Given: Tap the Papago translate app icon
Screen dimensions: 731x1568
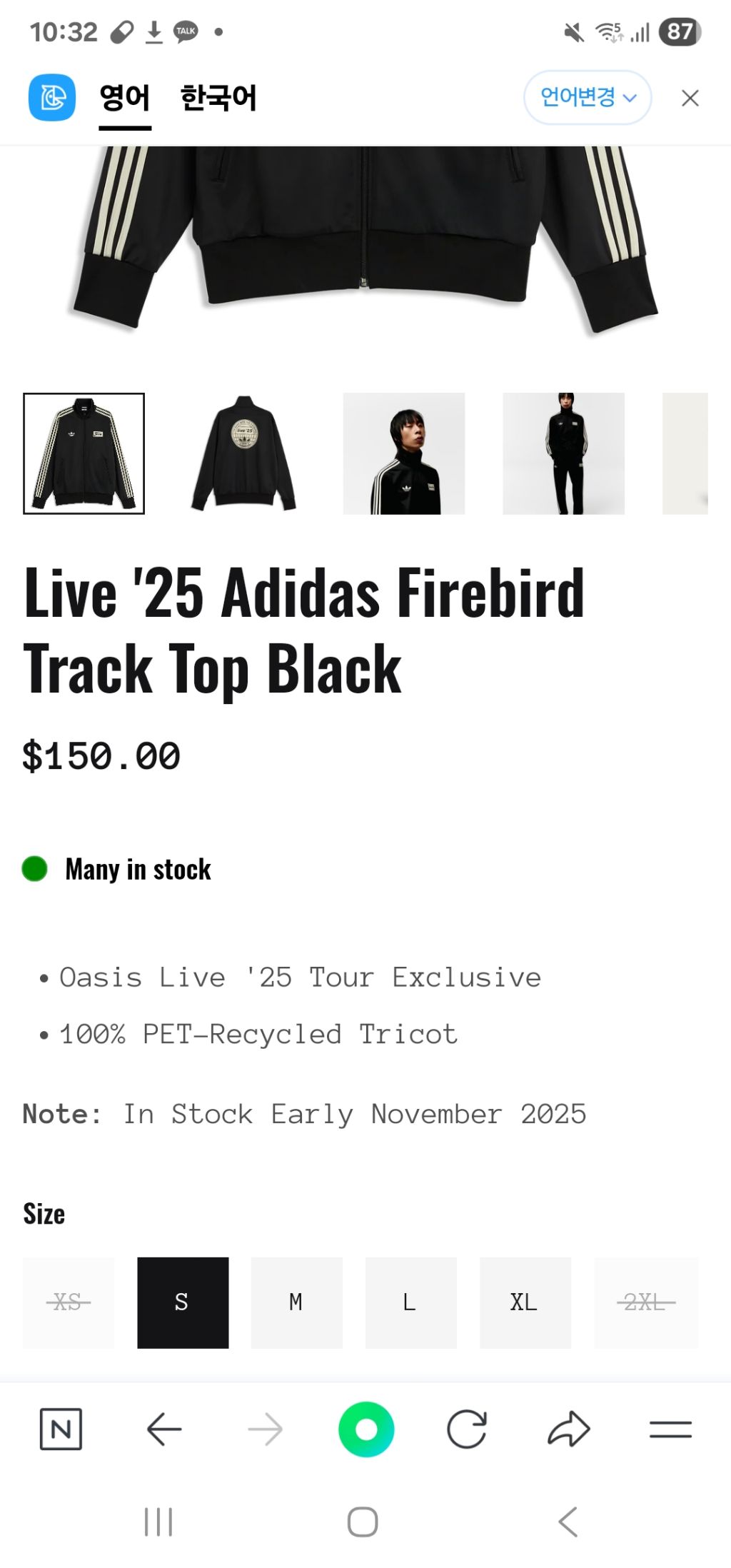Looking at the screenshot, I should tap(52, 98).
